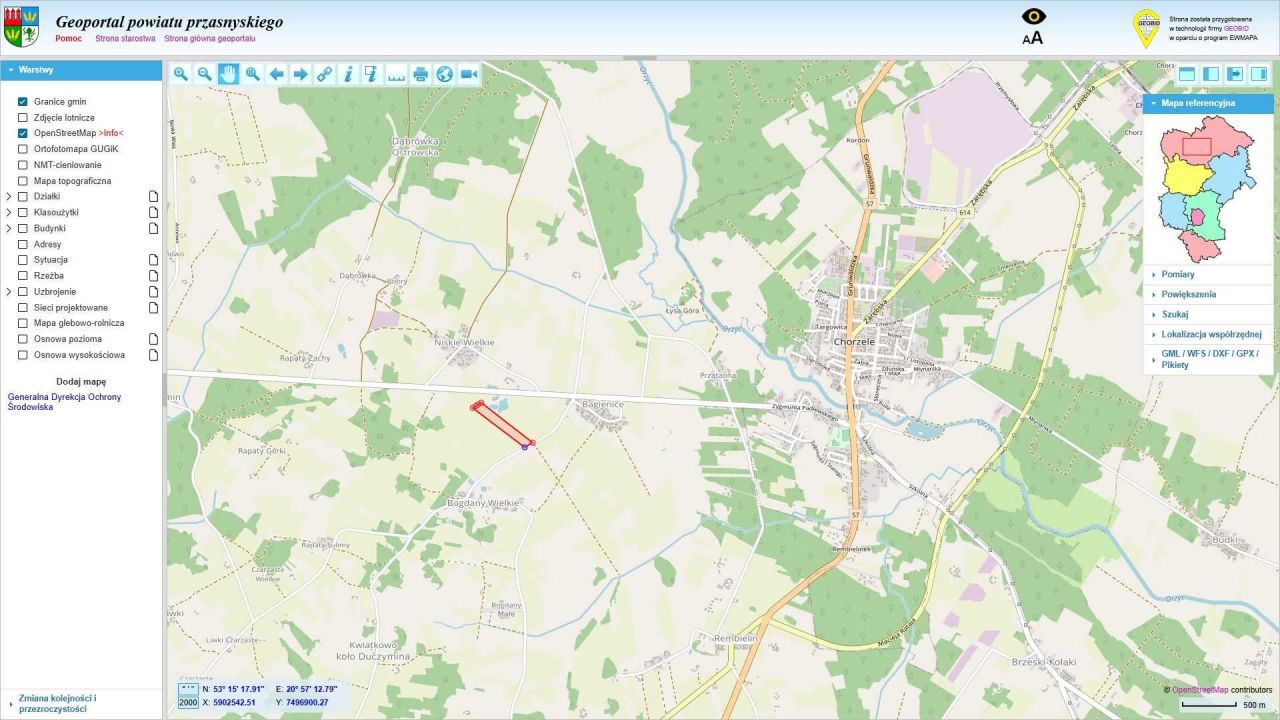
Task: Expand the Pomiary section
Action: point(1208,274)
